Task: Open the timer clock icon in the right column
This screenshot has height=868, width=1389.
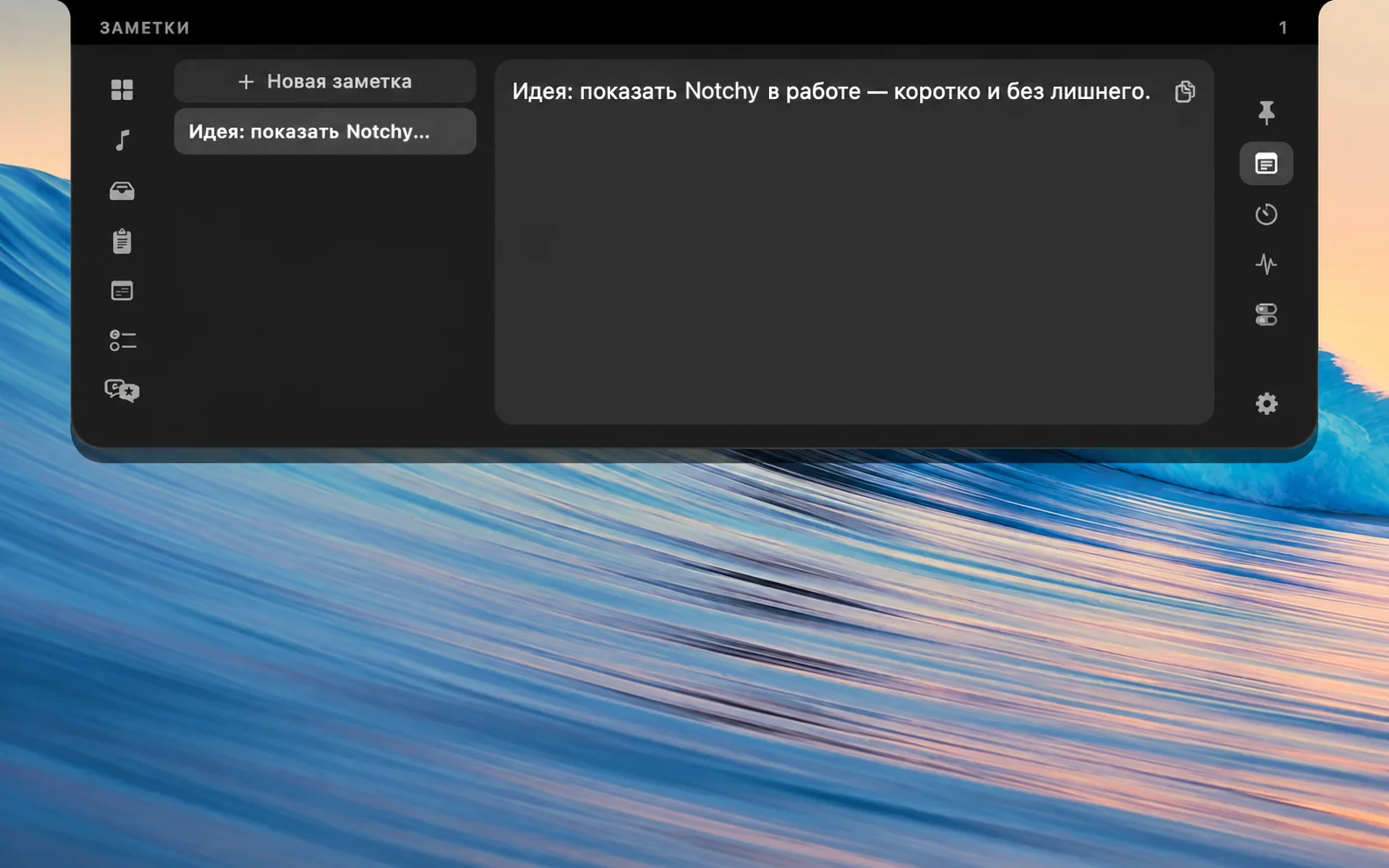Action: (1266, 214)
